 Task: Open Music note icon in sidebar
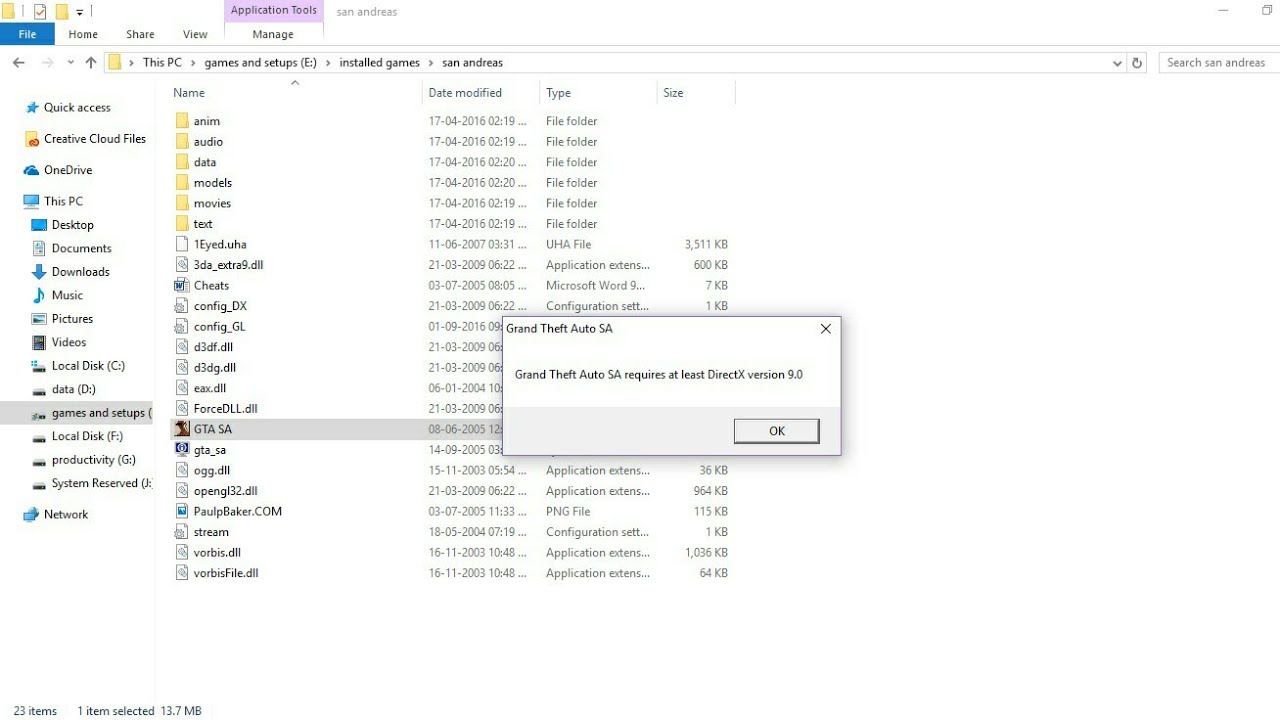pyautogui.click(x=39, y=295)
